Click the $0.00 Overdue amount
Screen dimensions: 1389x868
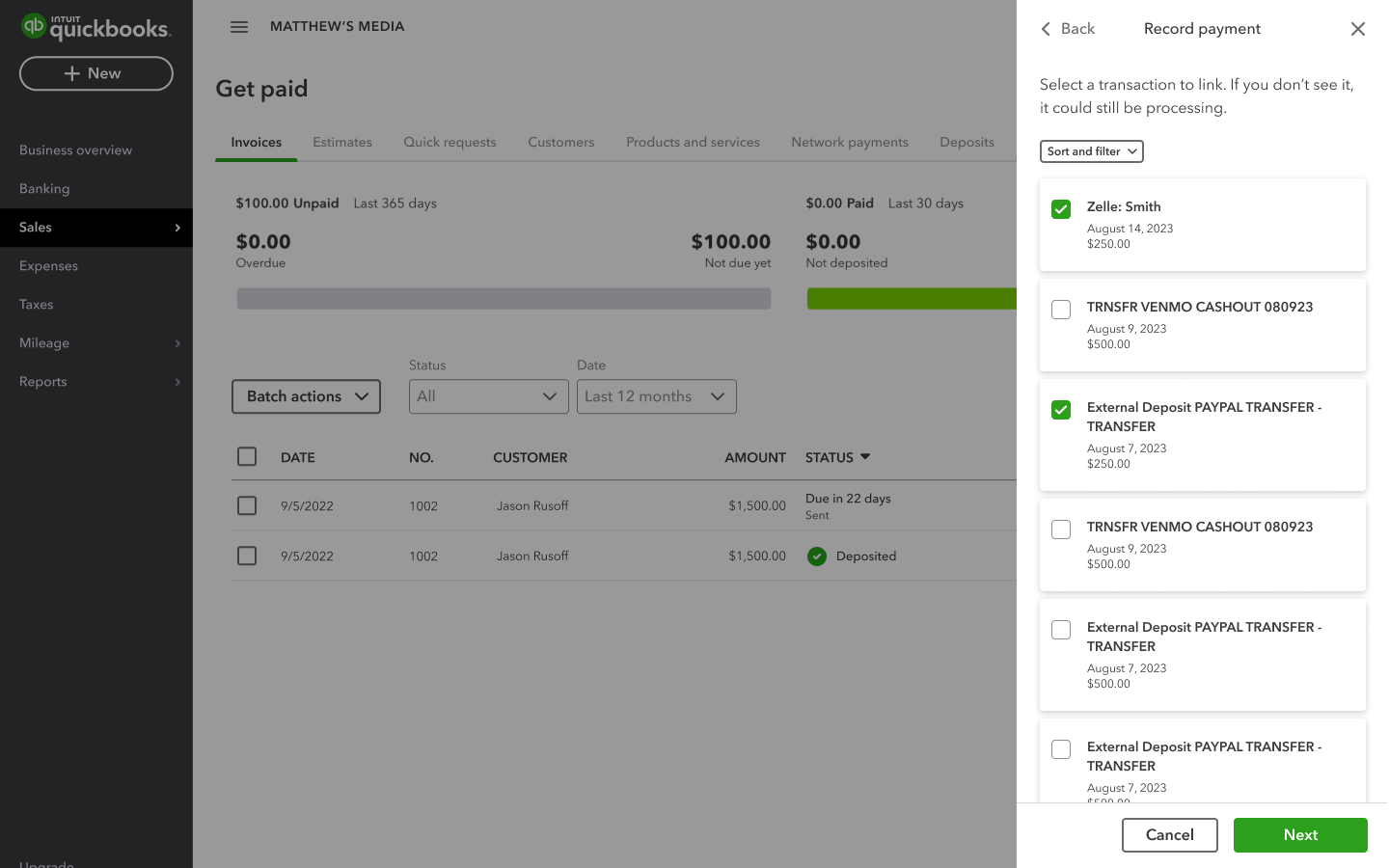(x=263, y=242)
